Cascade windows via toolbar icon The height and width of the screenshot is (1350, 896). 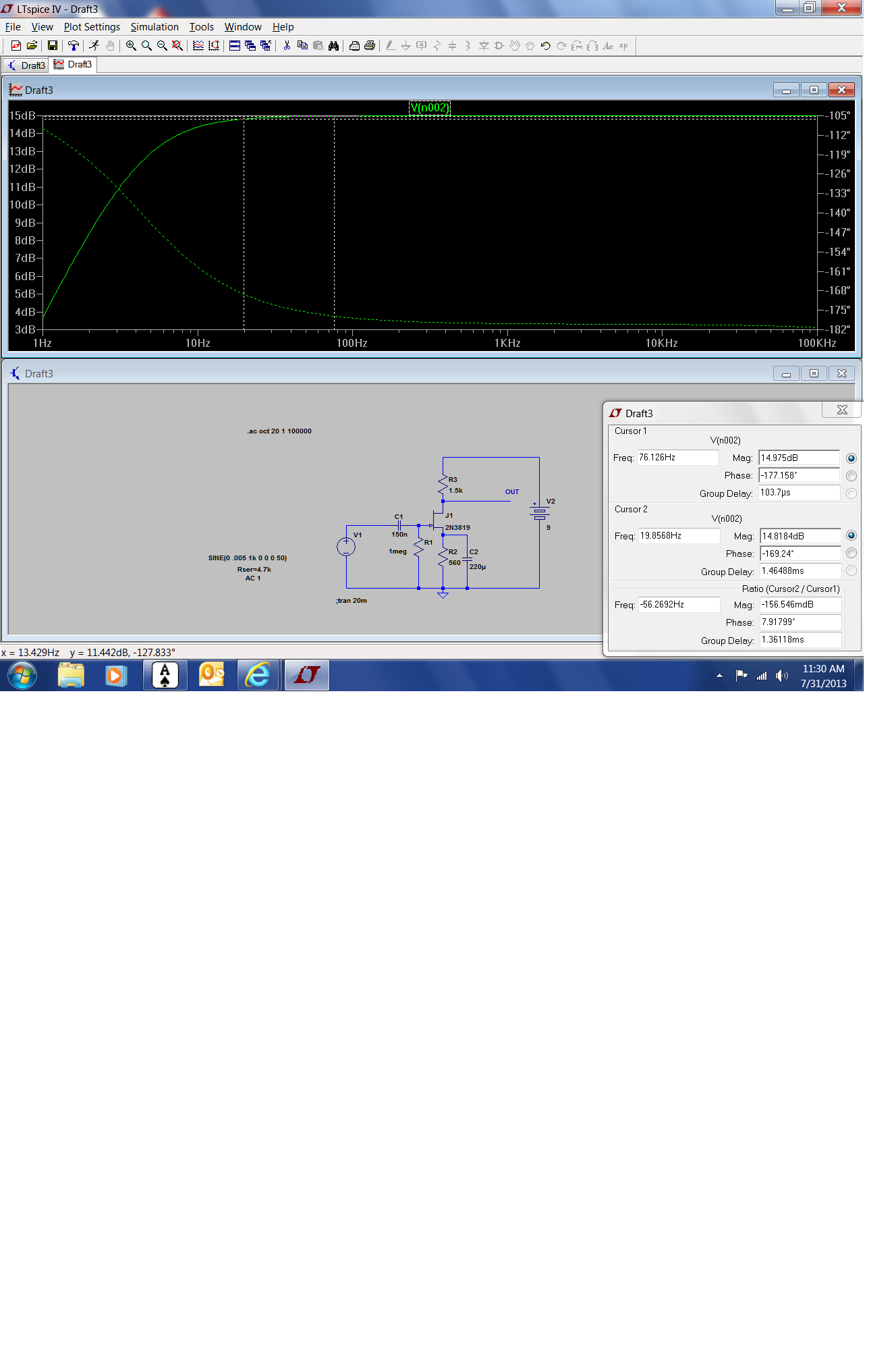click(250, 46)
